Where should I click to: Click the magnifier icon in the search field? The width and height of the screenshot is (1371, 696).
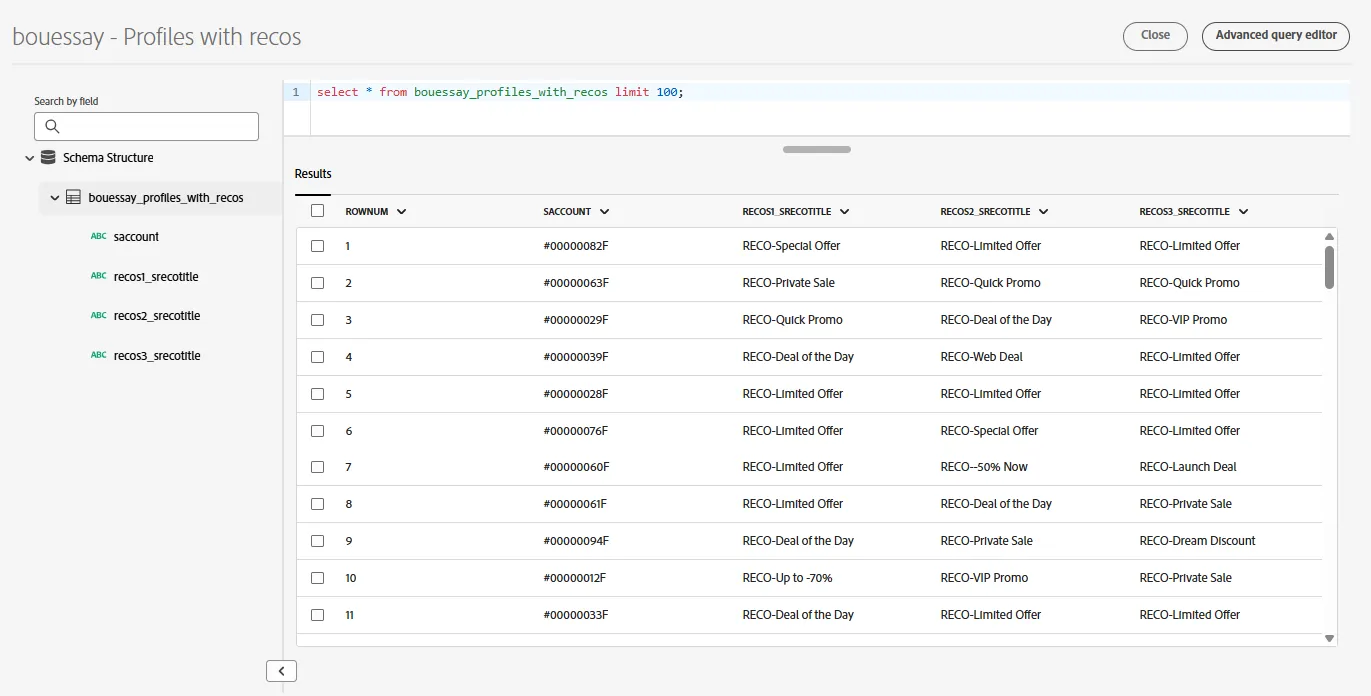tap(53, 127)
